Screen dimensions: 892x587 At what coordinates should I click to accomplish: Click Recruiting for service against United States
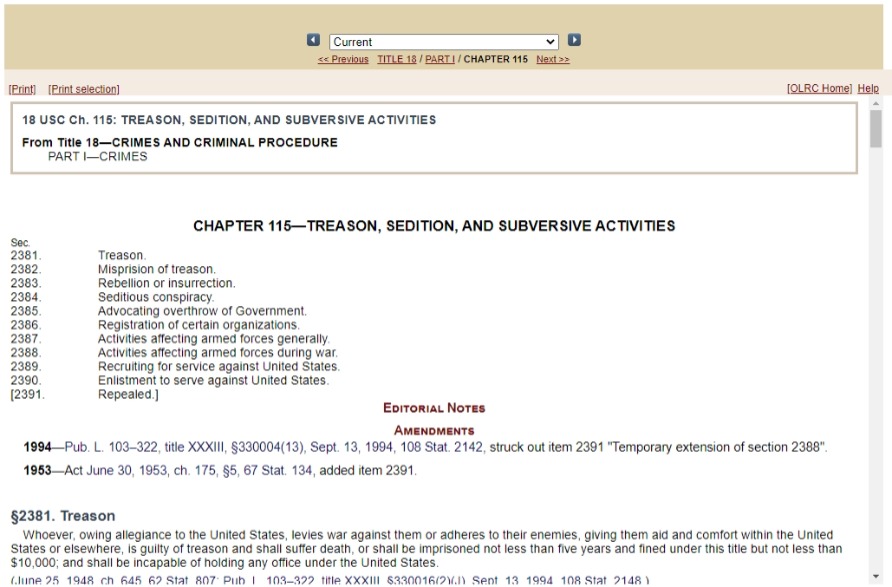[218, 366]
